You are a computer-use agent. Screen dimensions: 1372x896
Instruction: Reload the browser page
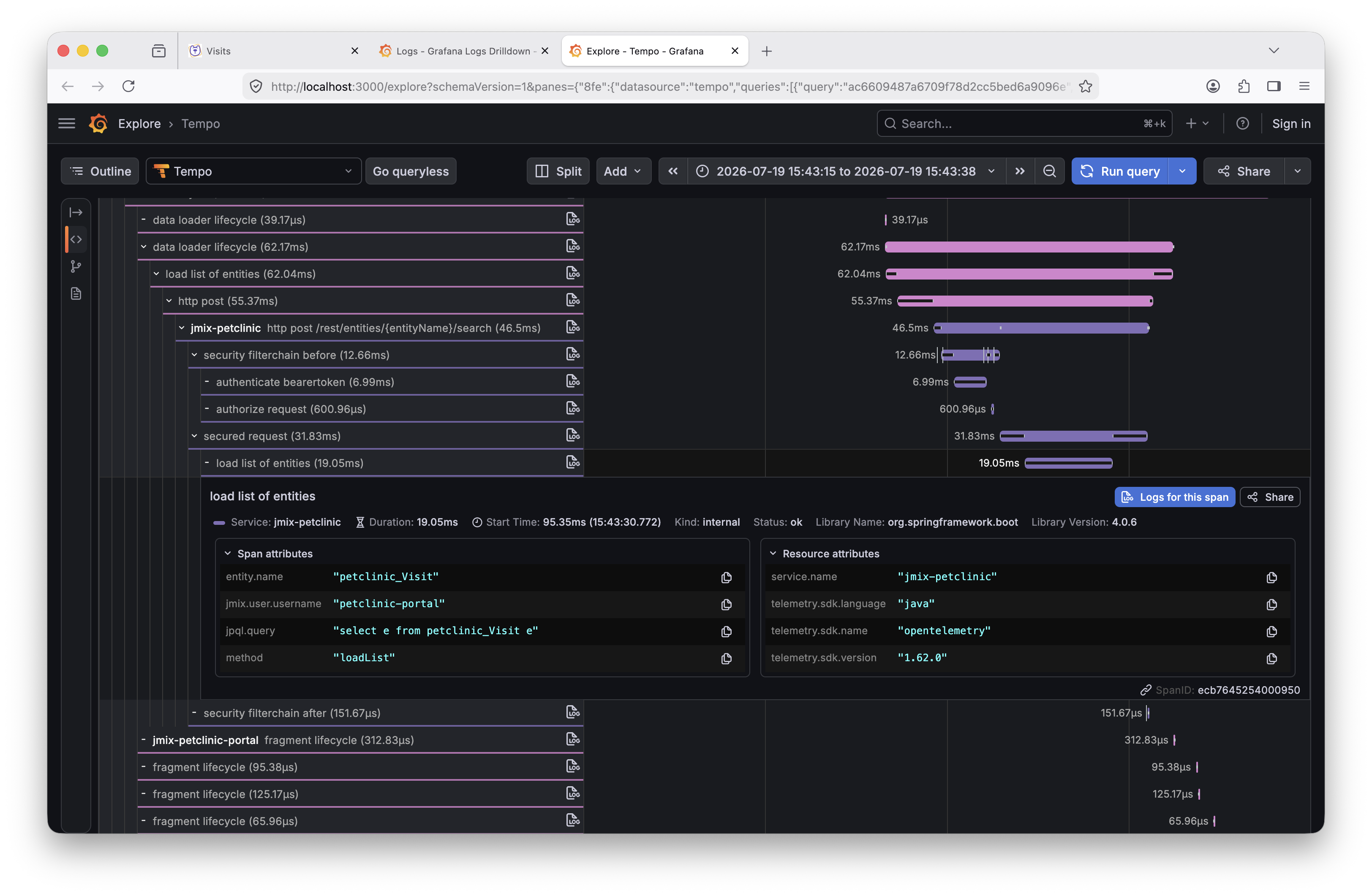click(x=128, y=87)
